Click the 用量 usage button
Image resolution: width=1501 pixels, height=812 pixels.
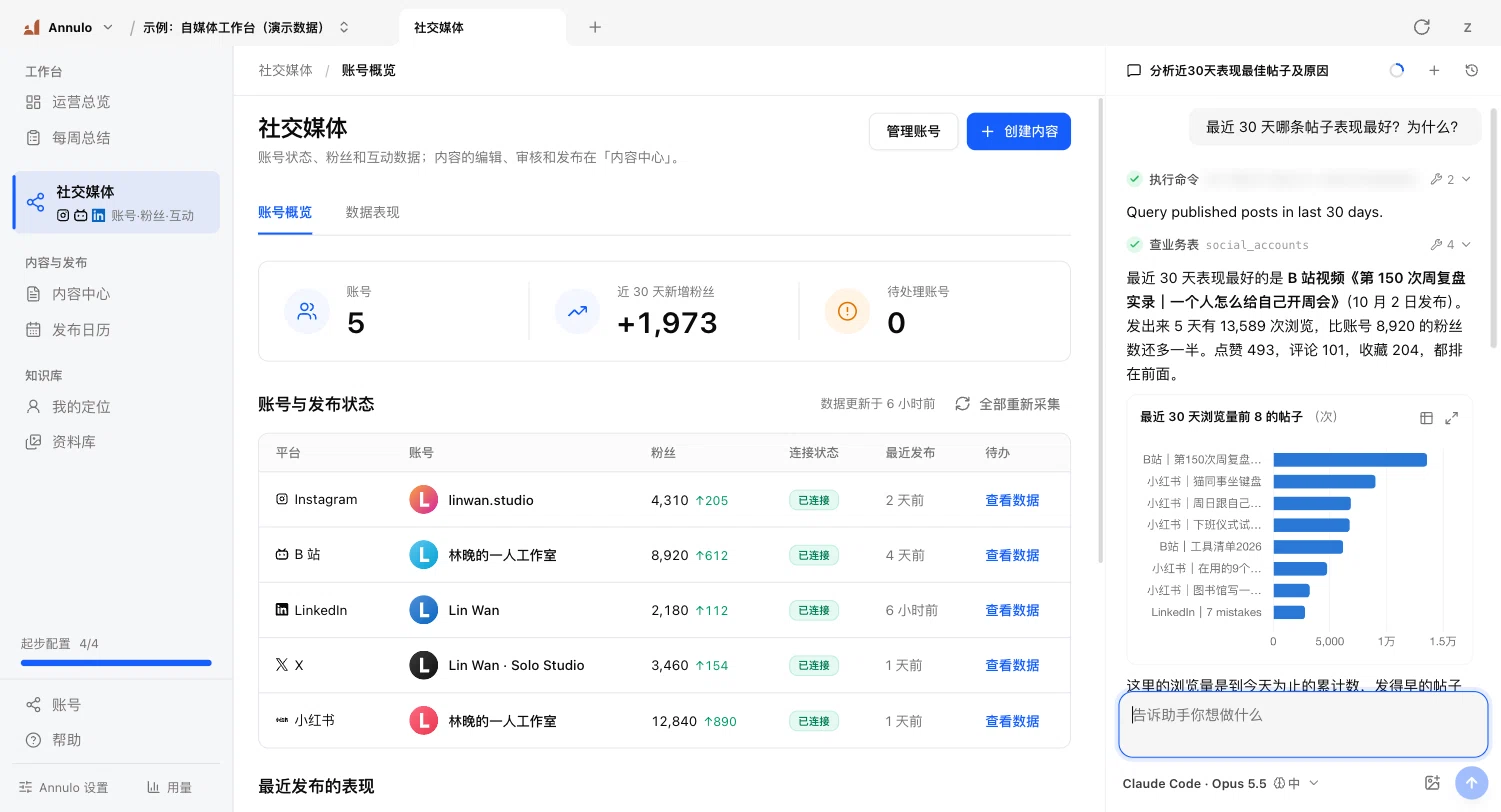coord(169,787)
